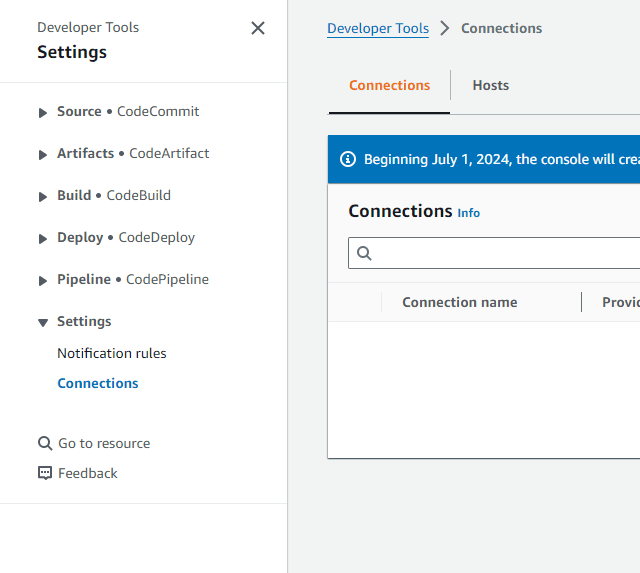Open the Info link beside Connections heading
Viewport: 640px width, 573px height.
pos(469,213)
